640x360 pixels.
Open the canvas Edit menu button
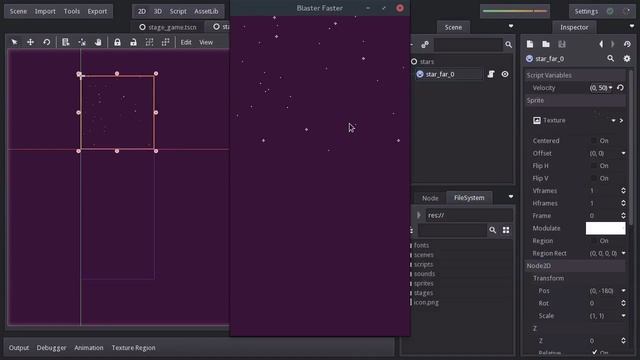pyautogui.click(x=186, y=42)
